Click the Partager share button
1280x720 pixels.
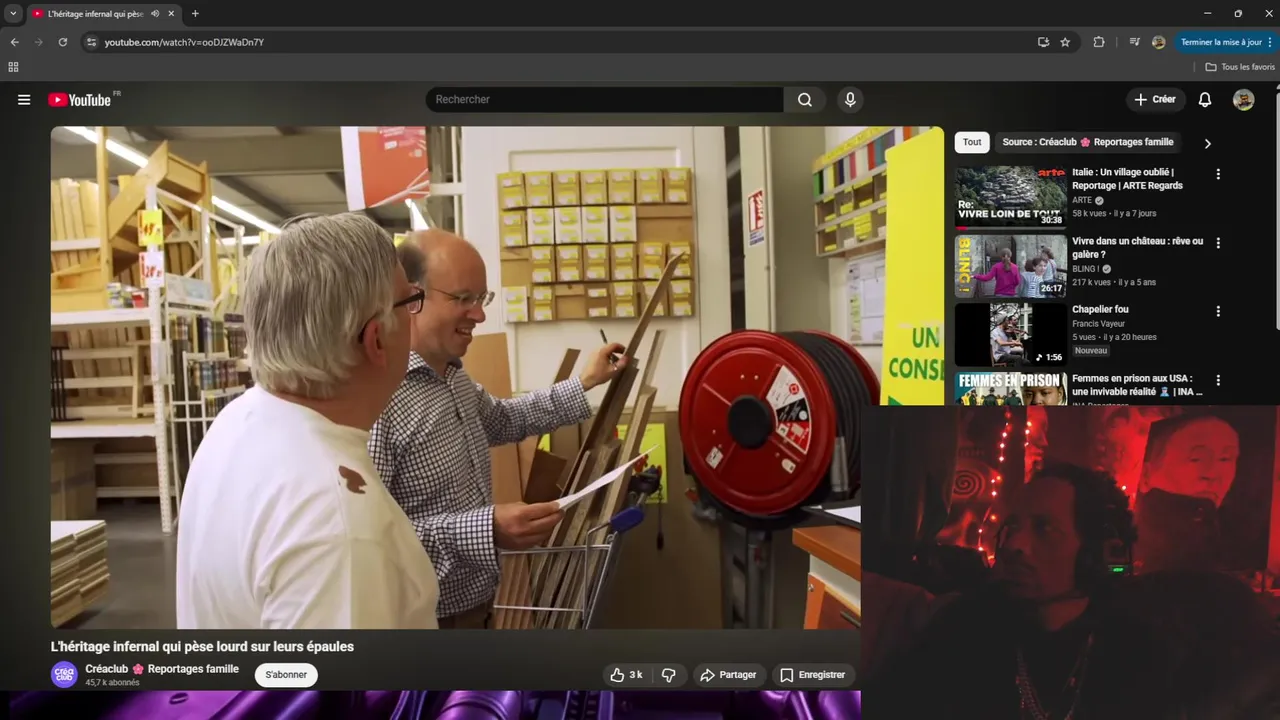coord(728,675)
